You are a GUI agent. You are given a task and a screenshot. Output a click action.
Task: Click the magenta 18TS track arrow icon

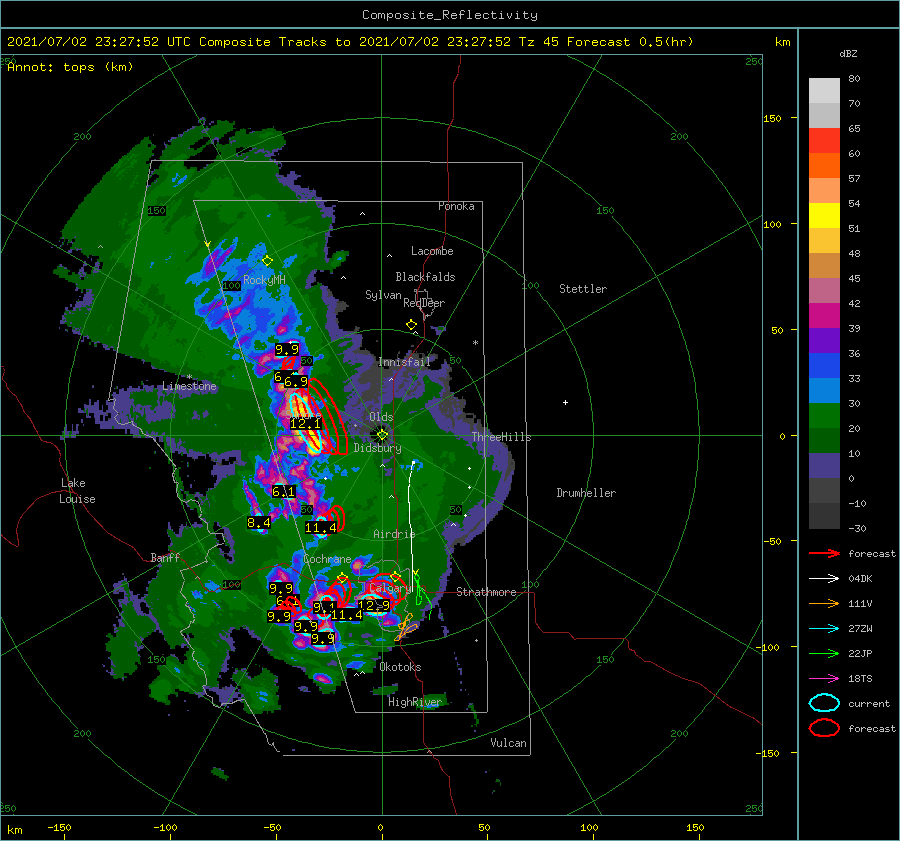click(824, 679)
